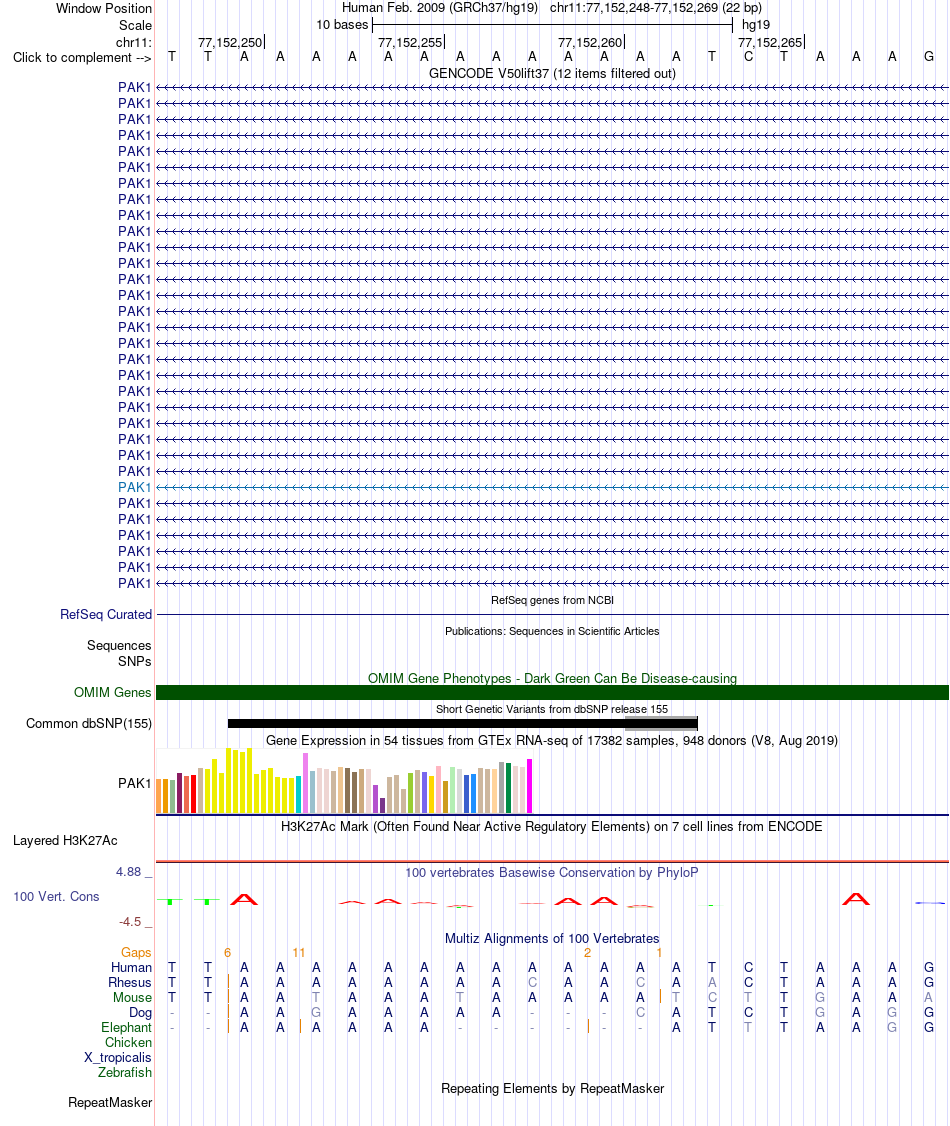Click the -4.5 lower scale value
This screenshot has width=950, height=1126.
tap(131, 922)
